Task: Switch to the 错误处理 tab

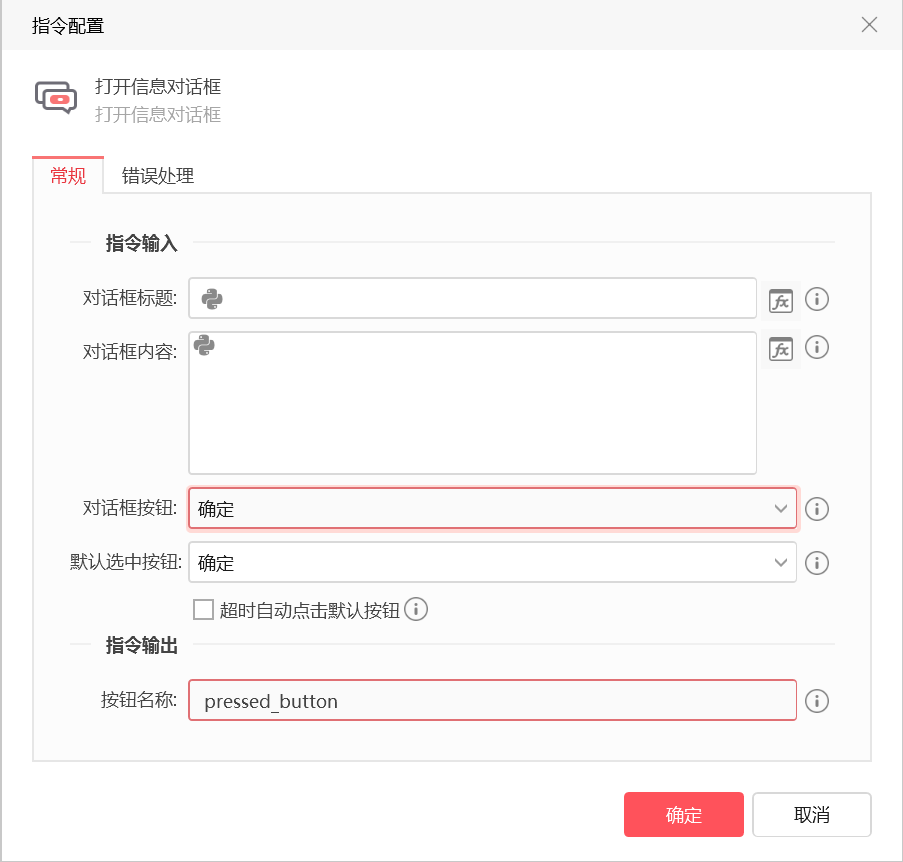Action: tap(158, 176)
